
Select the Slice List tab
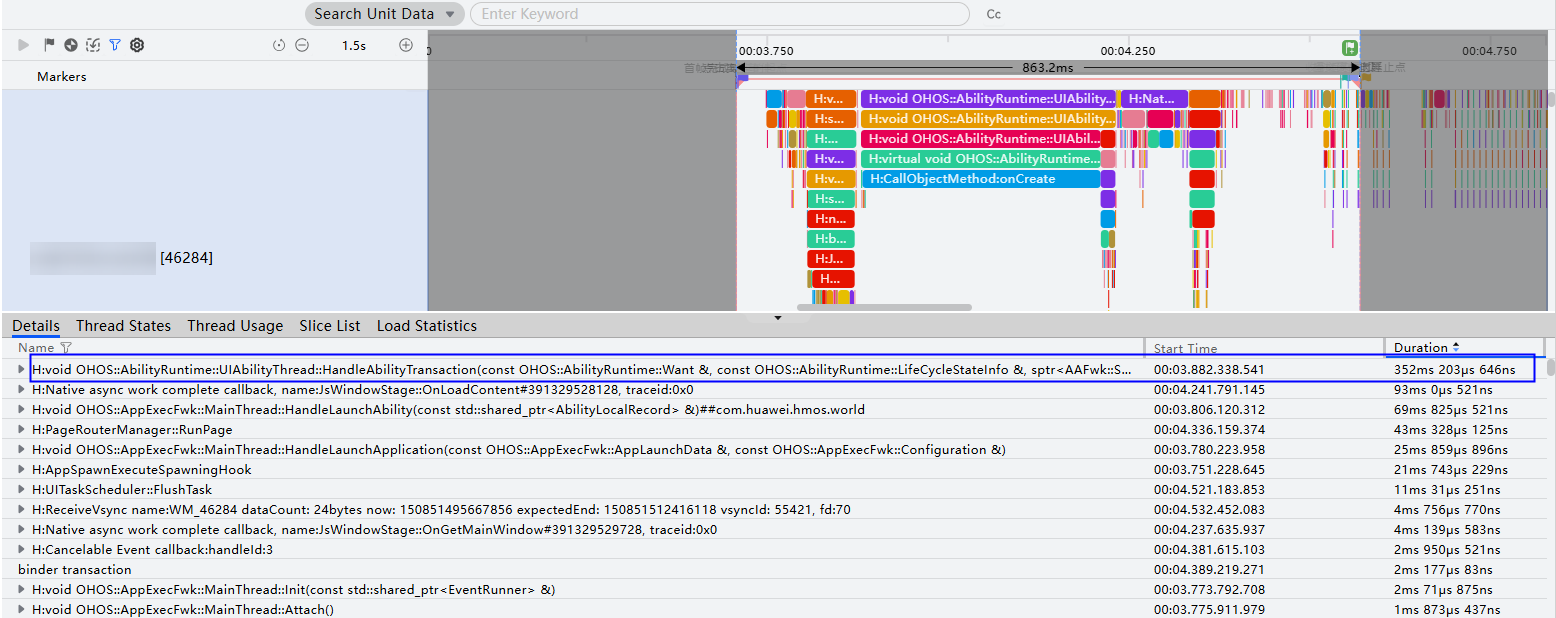330,326
